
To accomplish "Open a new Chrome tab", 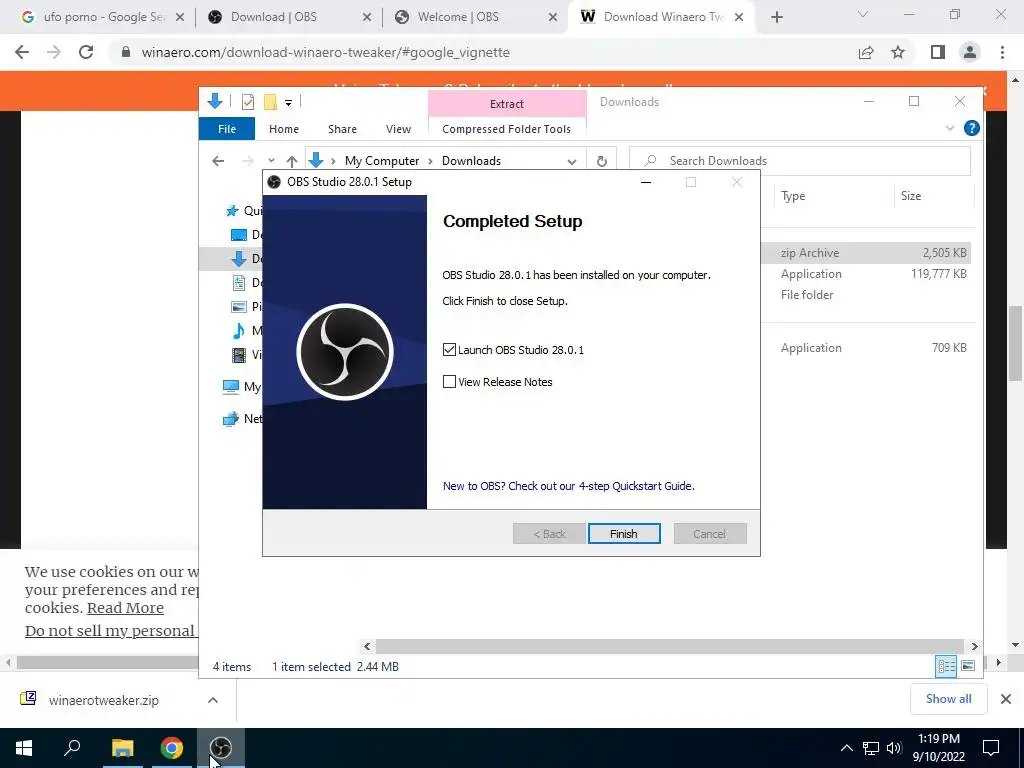I will coord(776,17).
